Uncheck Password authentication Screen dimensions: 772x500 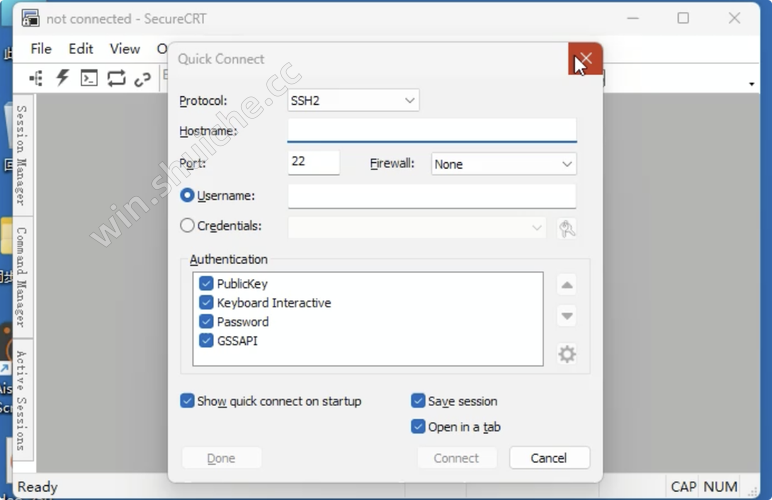[x=206, y=321]
